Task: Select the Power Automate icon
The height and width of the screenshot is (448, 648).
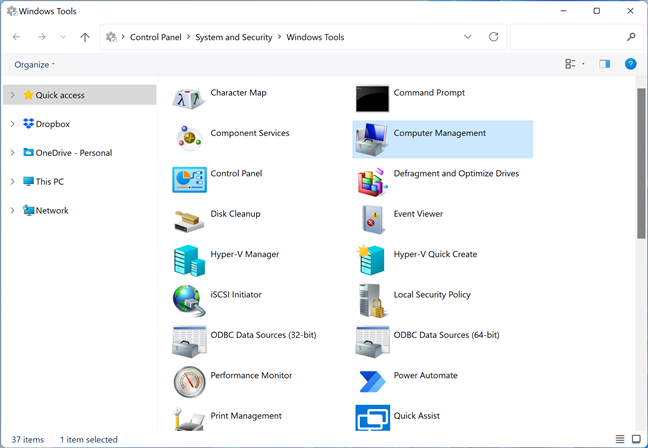Action: [x=372, y=381]
